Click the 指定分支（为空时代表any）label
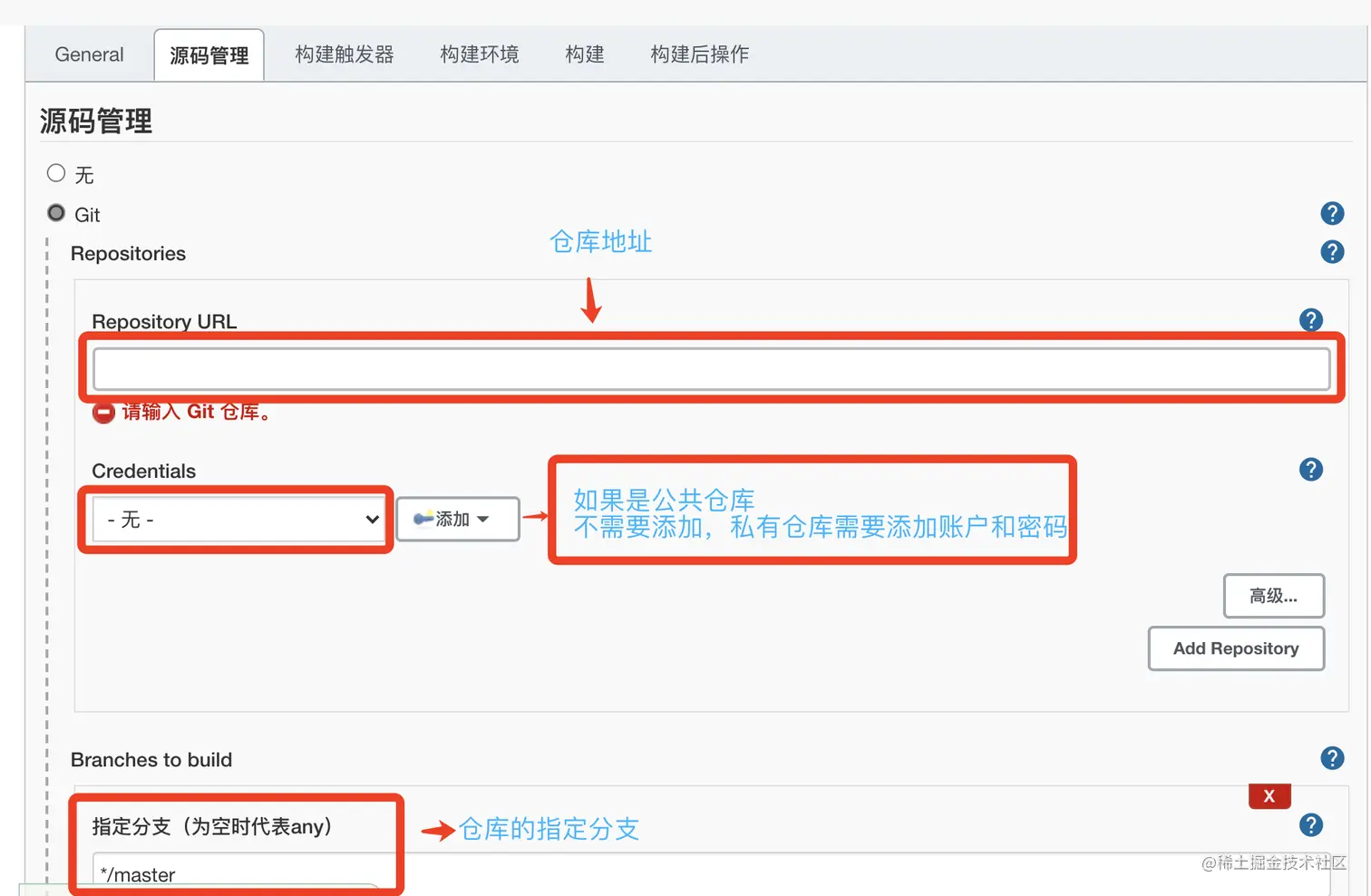Screen dimensions: 1371x896 212,826
